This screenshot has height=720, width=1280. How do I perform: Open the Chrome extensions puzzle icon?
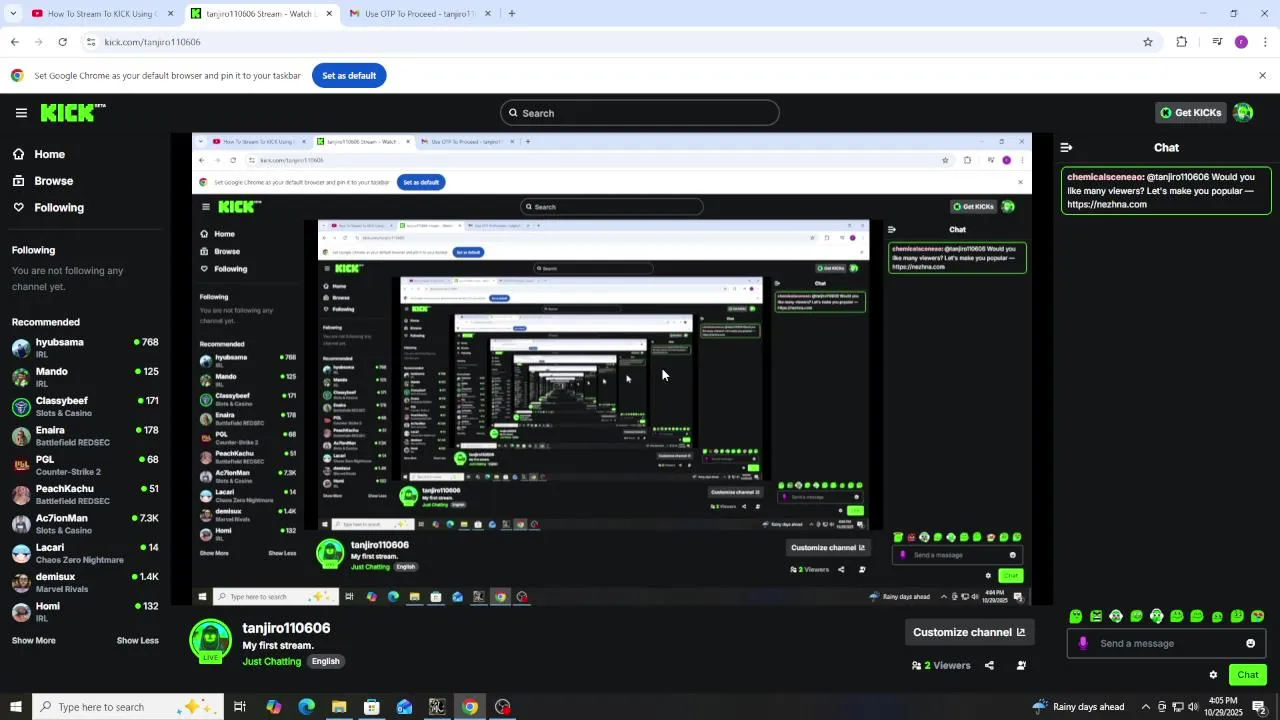[1182, 42]
